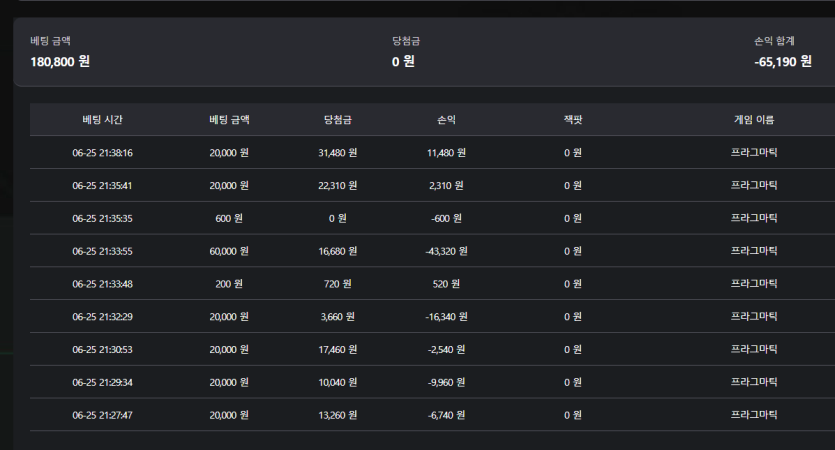Select the winnings cell 16,680 원

coord(338,251)
